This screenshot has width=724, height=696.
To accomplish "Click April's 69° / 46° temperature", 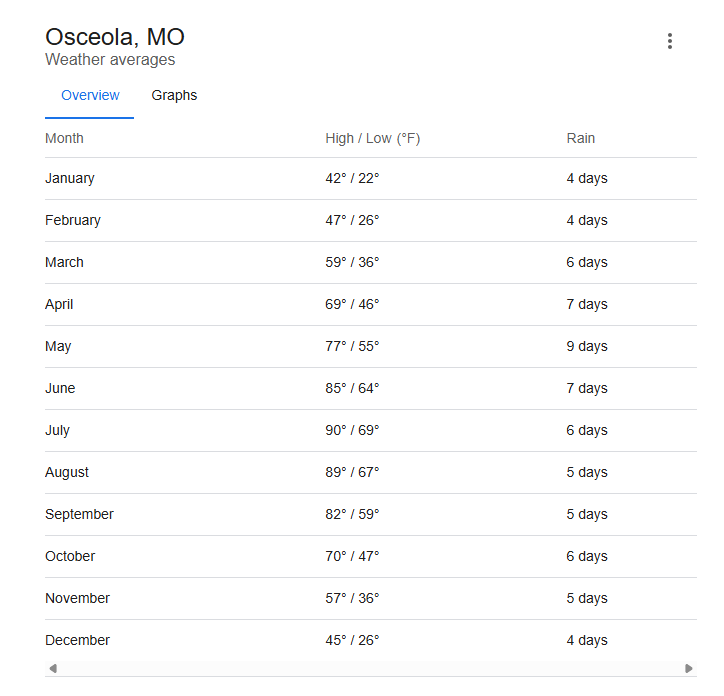I will (352, 304).
